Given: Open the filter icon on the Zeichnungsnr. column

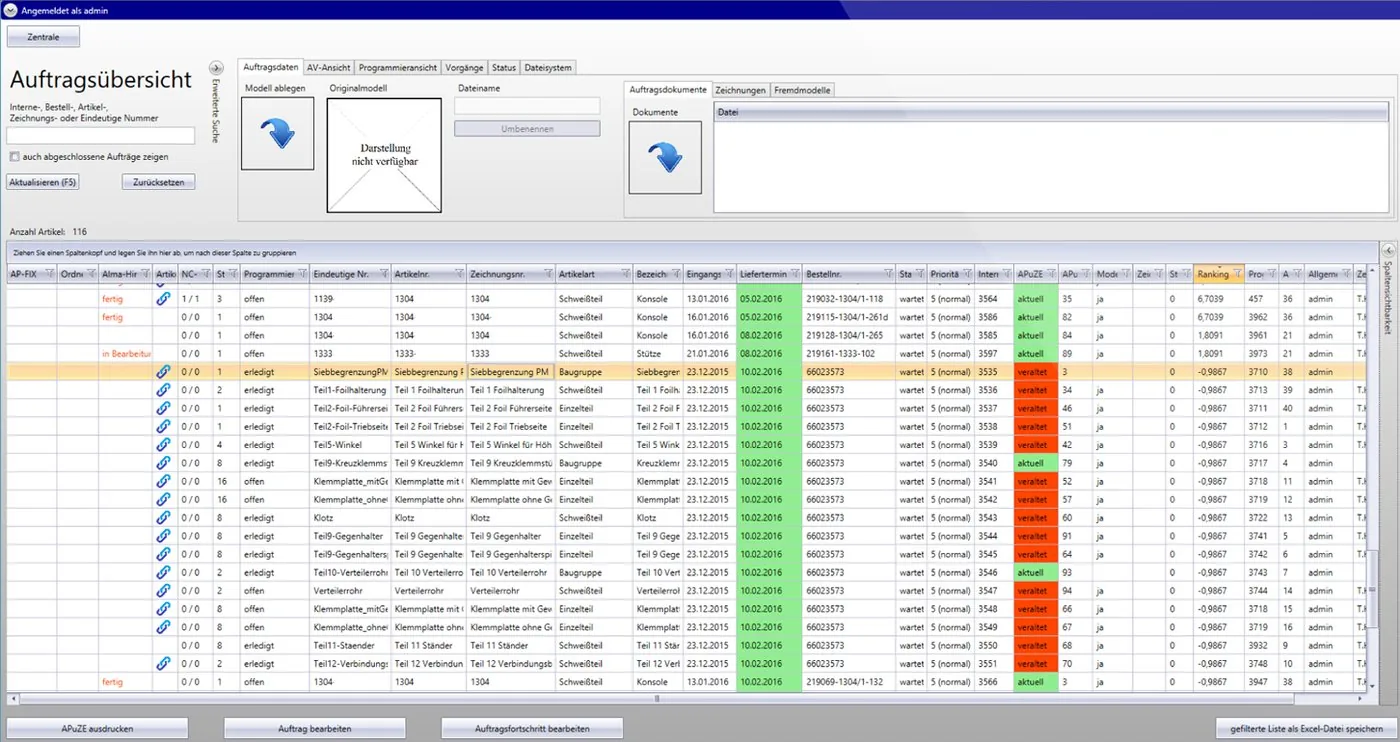Looking at the screenshot, I should pyautogui.click(x=548, y=274).
